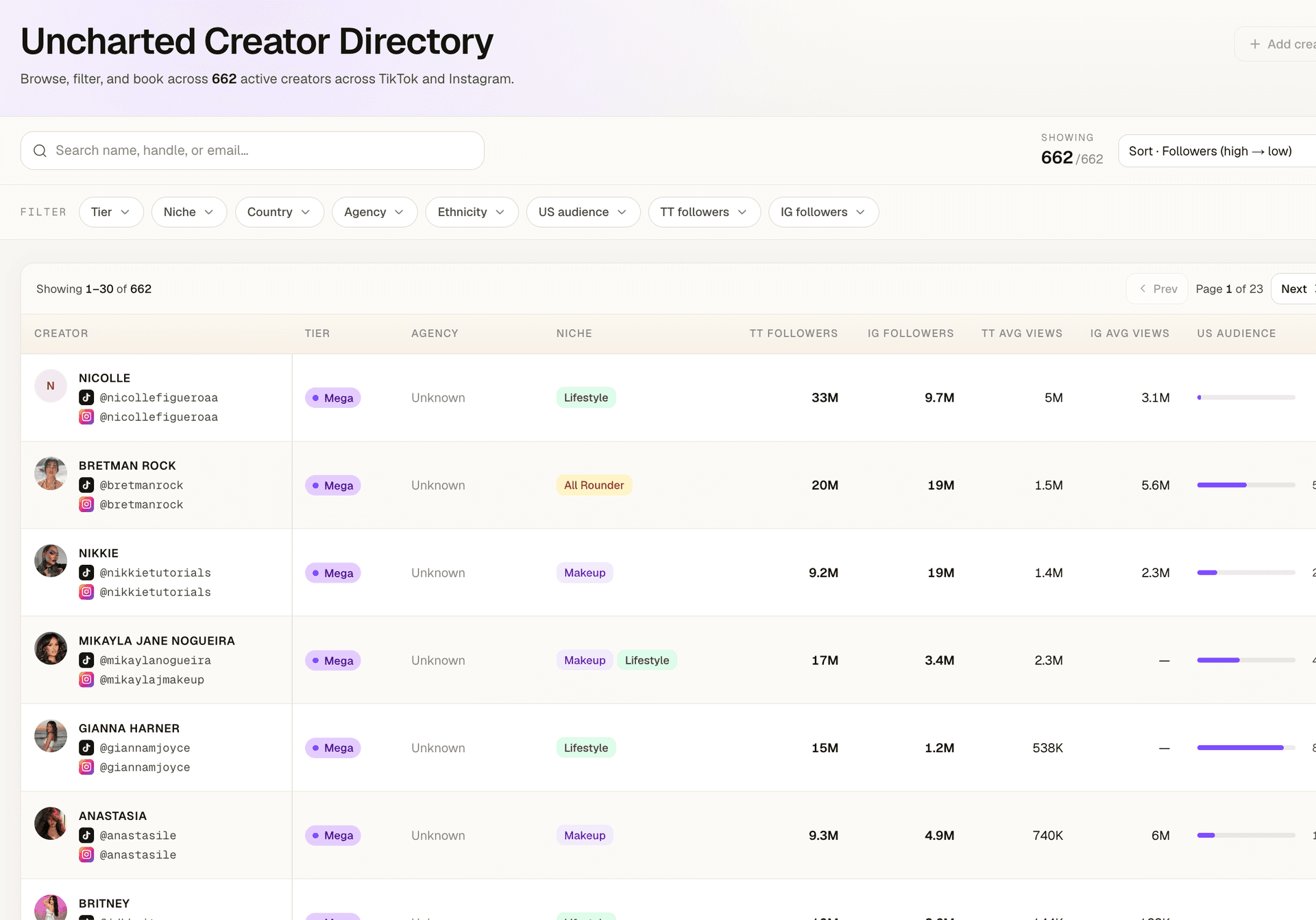
Task: Click Nicolle's US audience bar
Action: pos(1246,398)
